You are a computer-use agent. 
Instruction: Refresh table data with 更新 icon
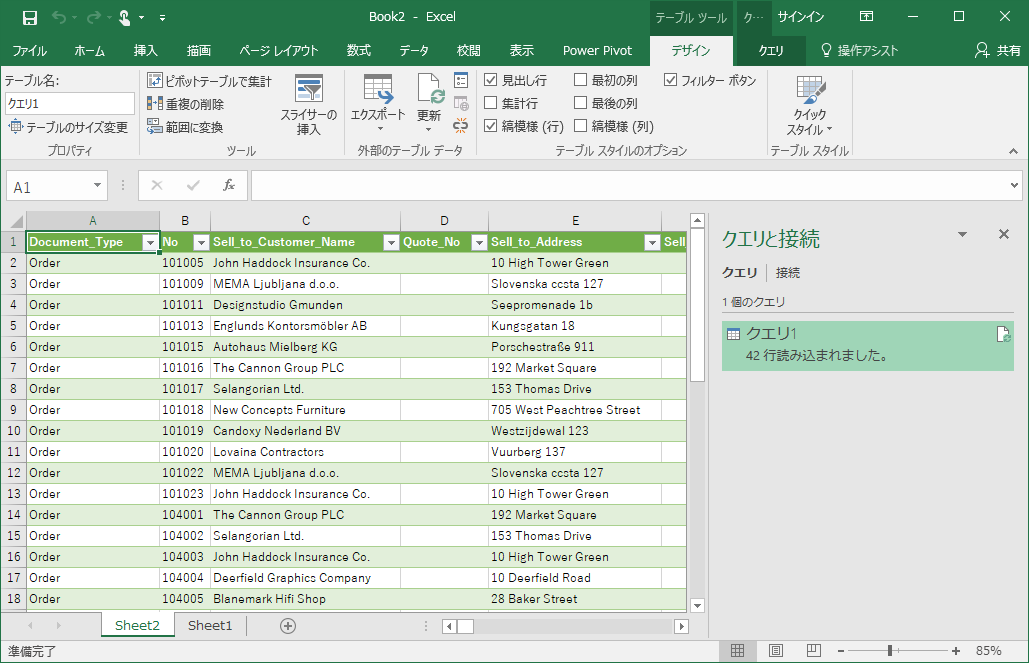point(429,103)
